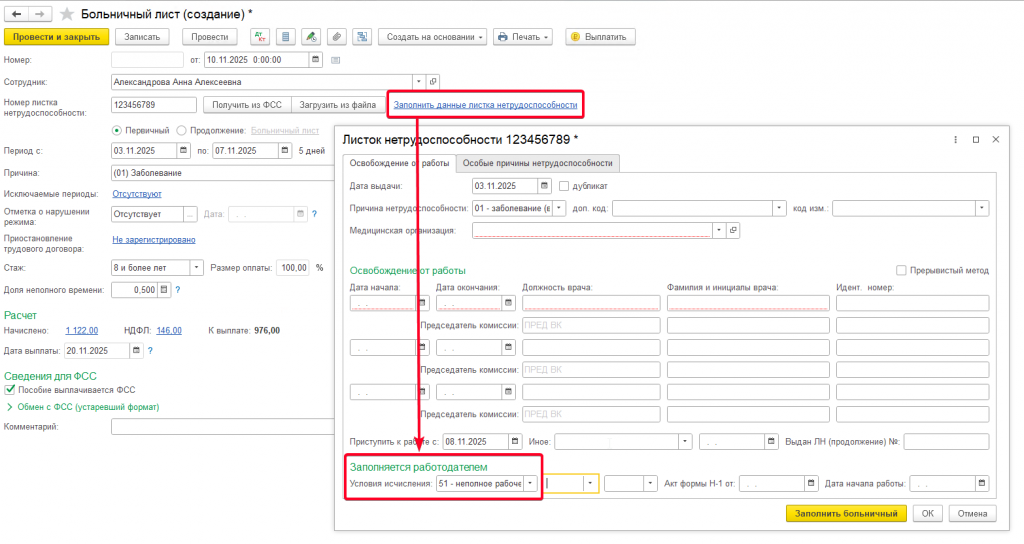Open the linked documents structure icon
This screenshot has width=1024, height=544.
pos(362,37)
